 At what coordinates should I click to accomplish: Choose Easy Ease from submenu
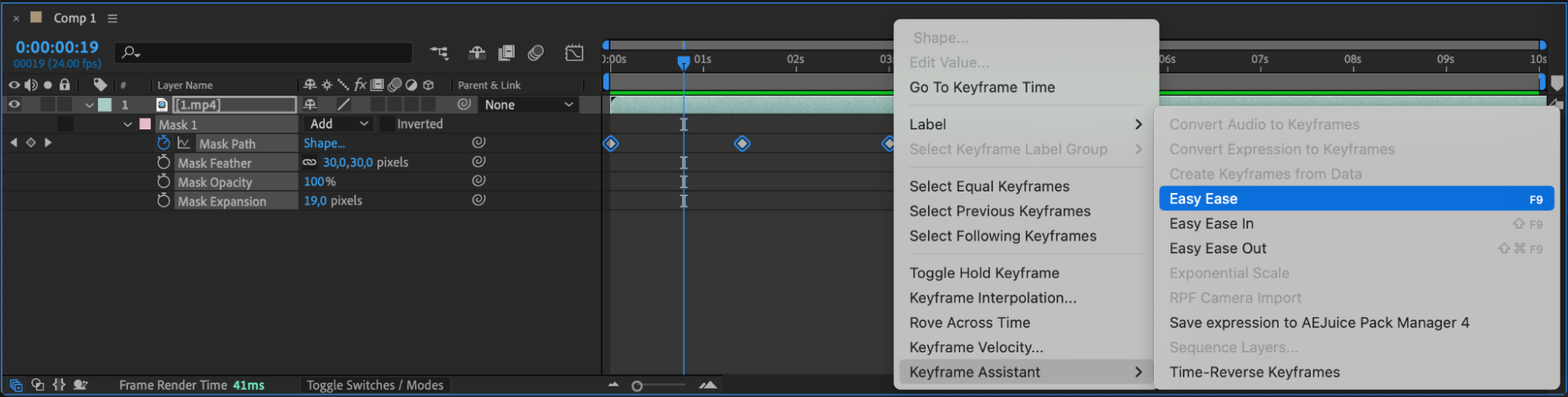pos(1356,198)
